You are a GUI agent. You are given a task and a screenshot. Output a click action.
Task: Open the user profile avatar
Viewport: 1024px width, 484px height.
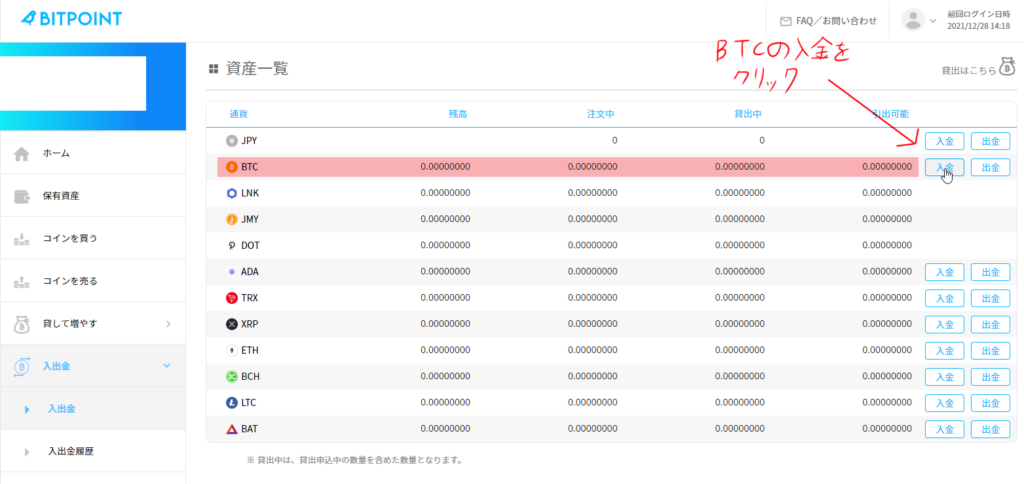(x=912, y=20)
